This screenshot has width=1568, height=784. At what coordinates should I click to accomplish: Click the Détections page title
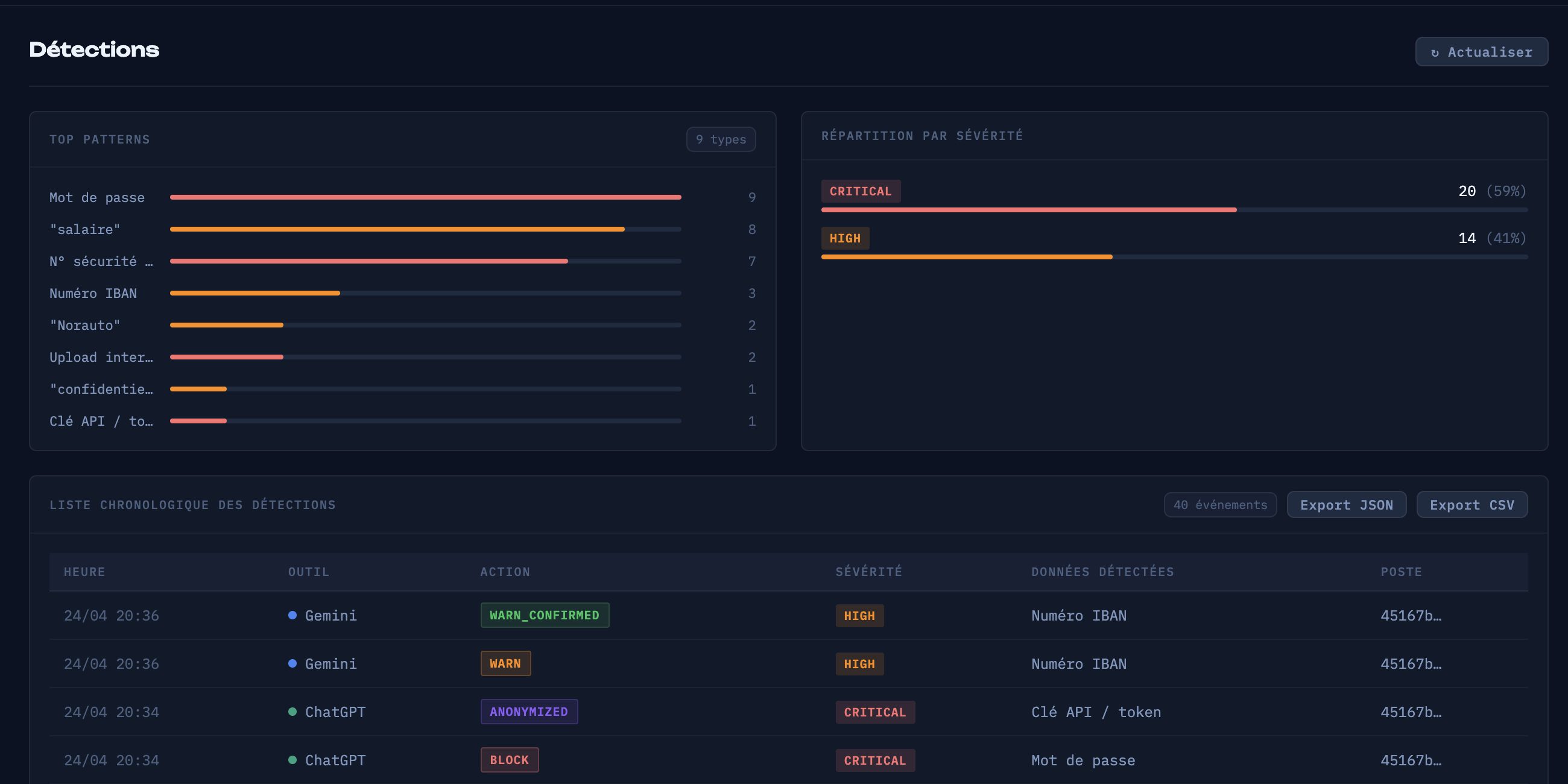click(x=94, y=49)
